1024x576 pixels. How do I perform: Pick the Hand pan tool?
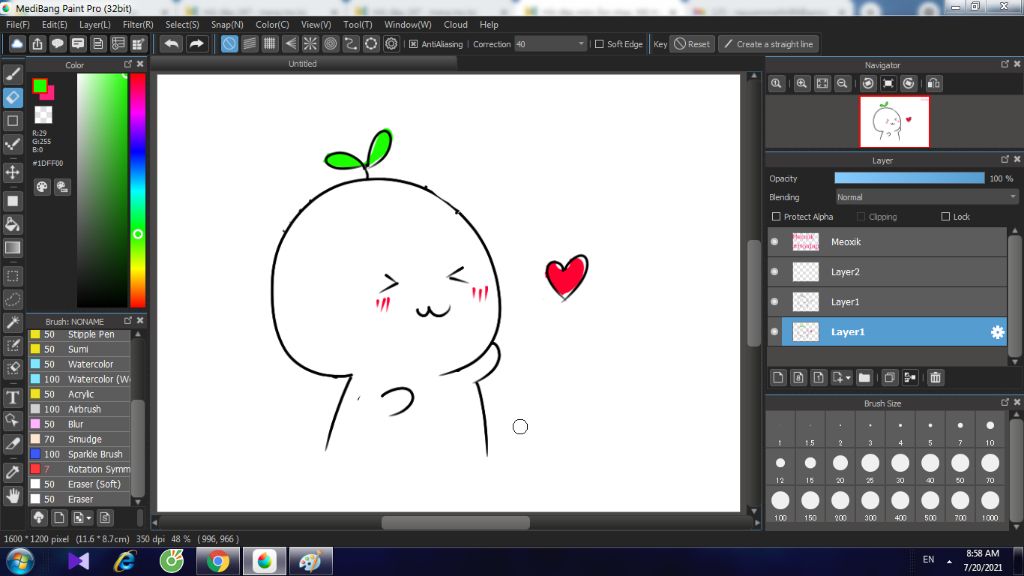(x=13, y=495)
